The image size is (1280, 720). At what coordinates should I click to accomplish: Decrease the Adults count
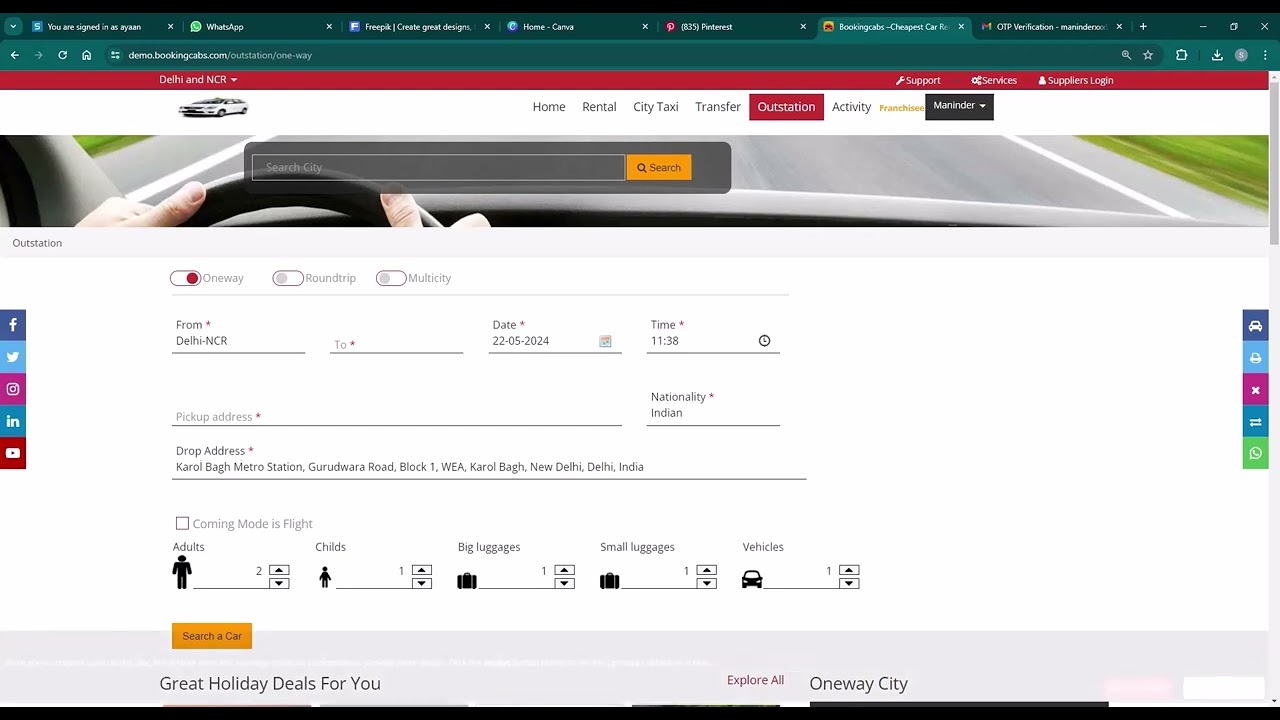(x=279, y=583)
